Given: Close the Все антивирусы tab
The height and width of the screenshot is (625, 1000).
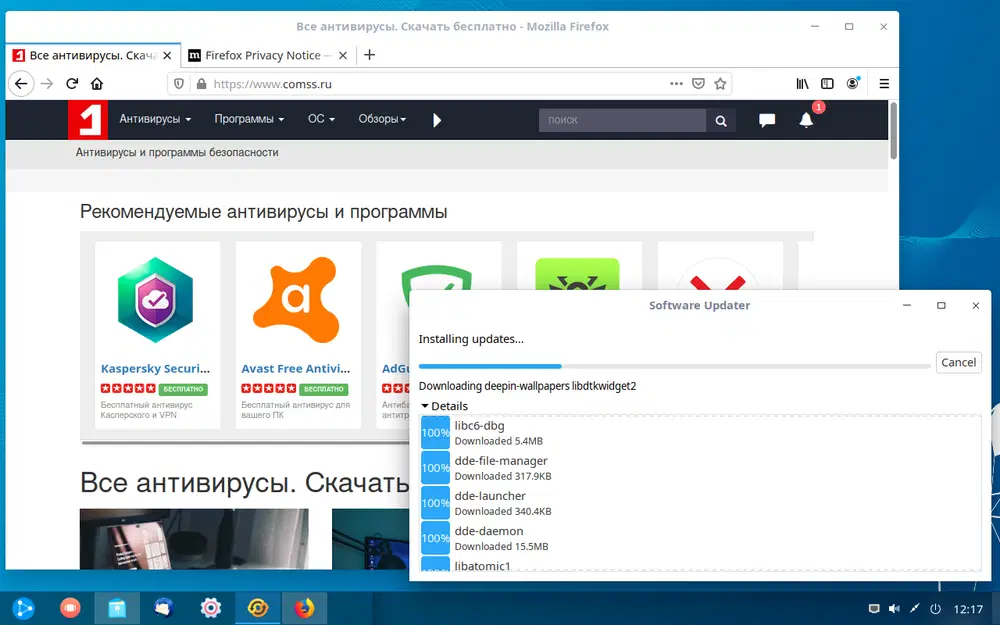Looking at the screenshot, I should [167, 55].
